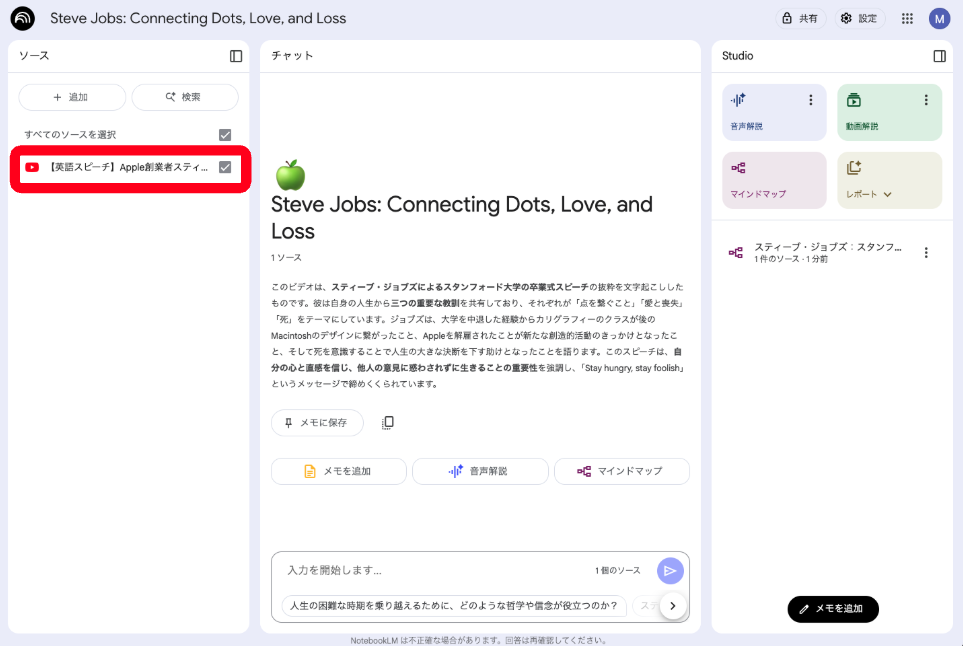The image size is (963, 646).
Task: Click メモに保存 button
Action: pyautogui.click(x=317, y=422)
